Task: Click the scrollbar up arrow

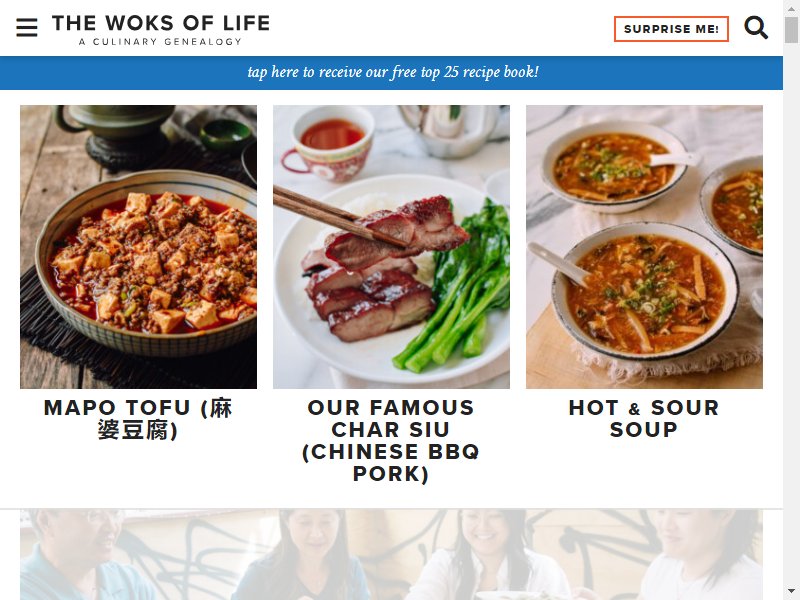Action: (791, 8)
